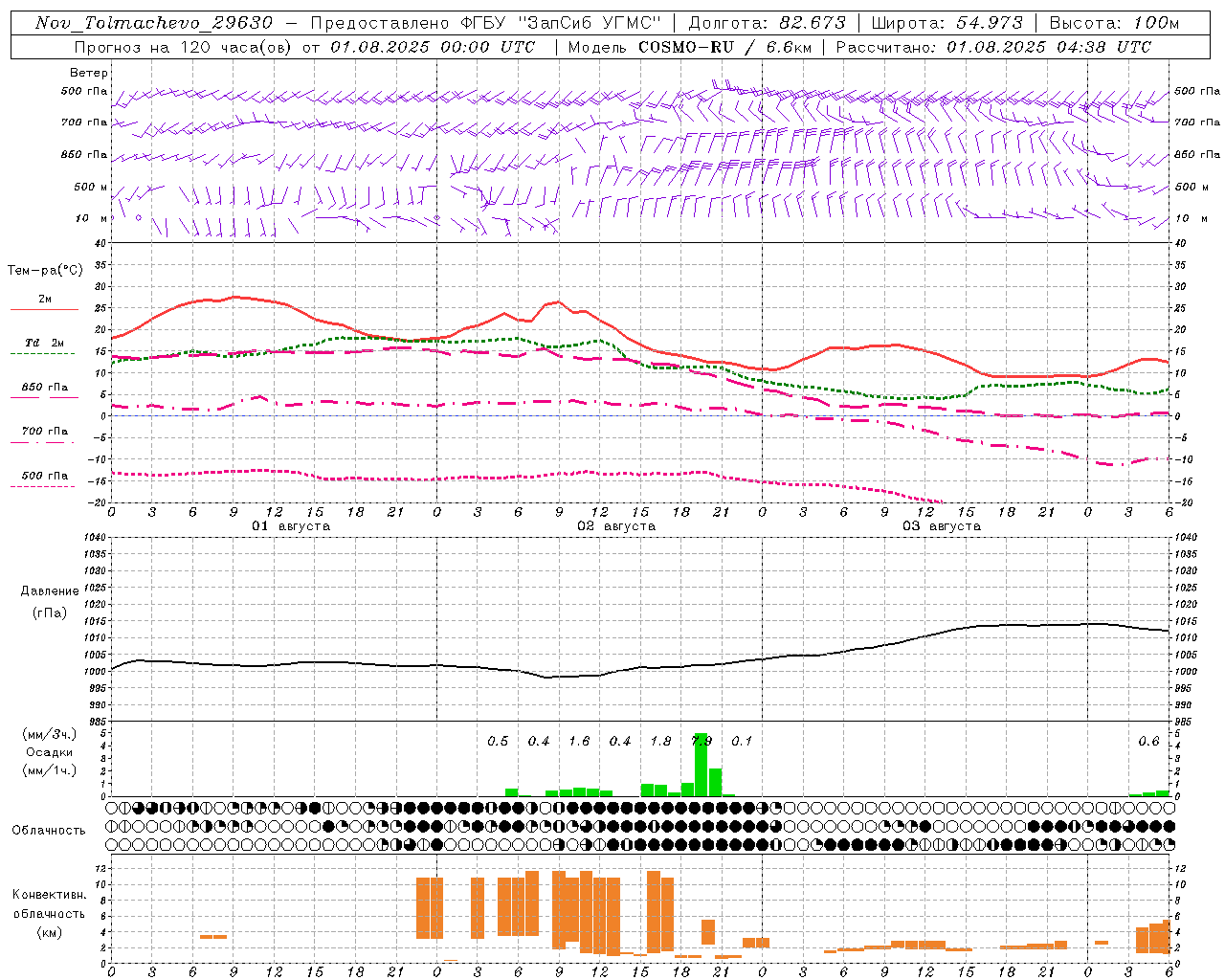The image size is (1225, 980).
Task: Click the 0.5 precipitation value
Action: 498,742
